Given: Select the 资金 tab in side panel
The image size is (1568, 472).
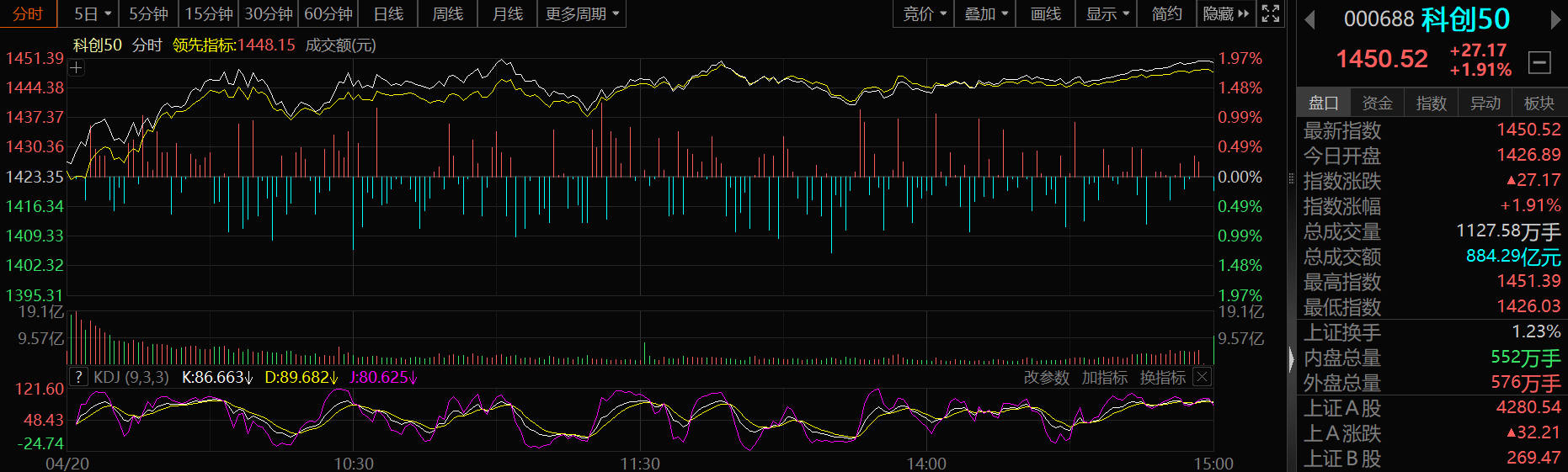Looking at the screenshot, I should click(x=1377, y=103).
